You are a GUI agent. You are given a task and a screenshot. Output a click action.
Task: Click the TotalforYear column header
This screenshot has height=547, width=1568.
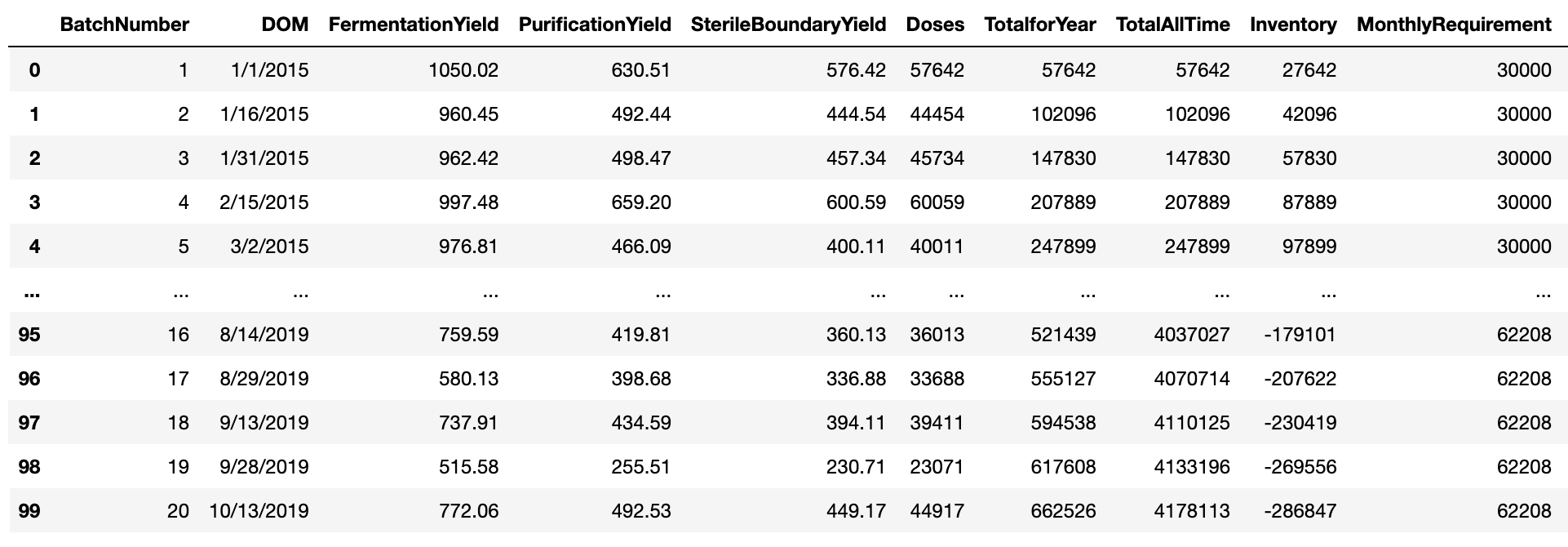[1040, 24]
